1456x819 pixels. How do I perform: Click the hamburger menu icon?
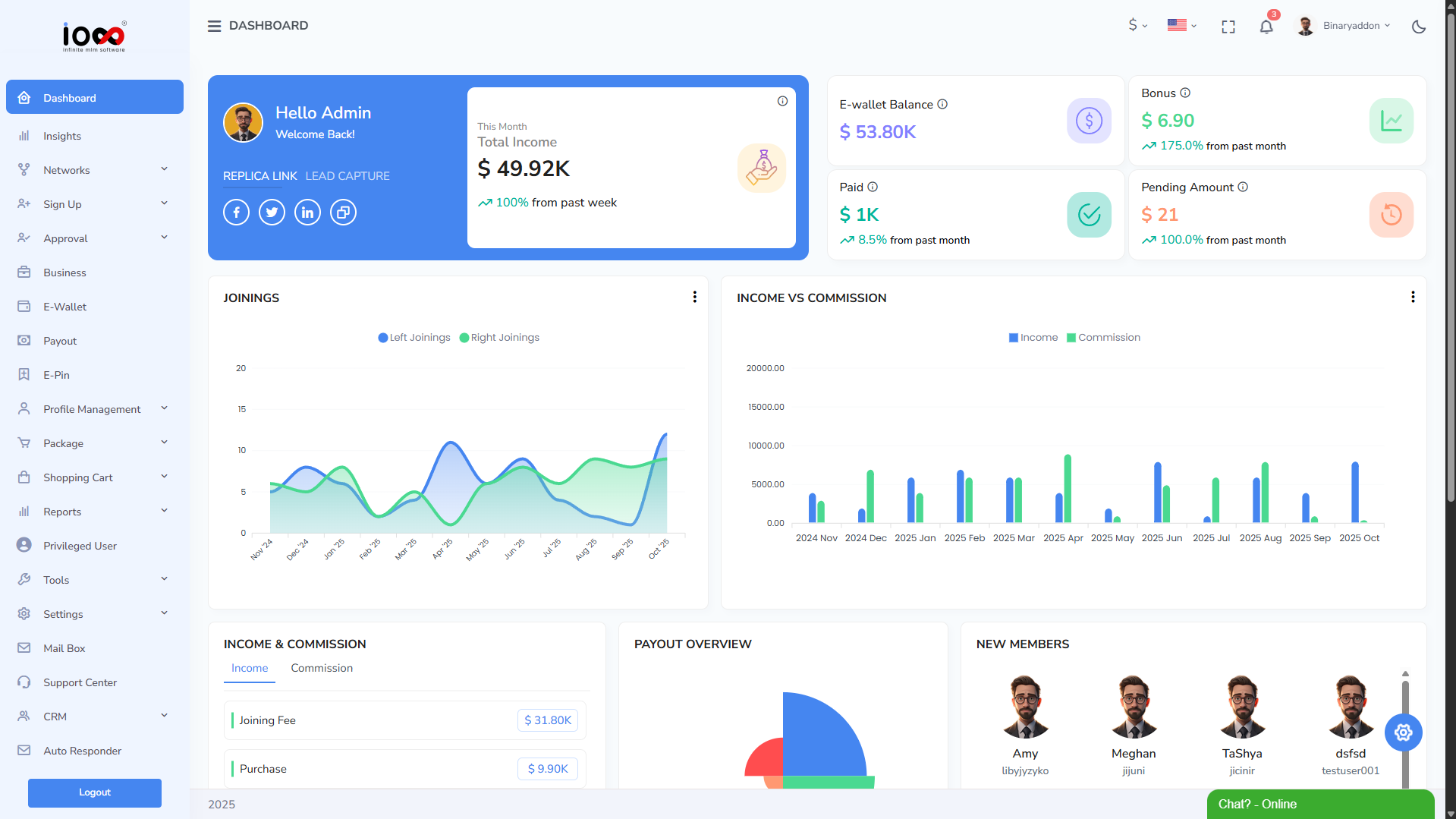click(214, 26)
